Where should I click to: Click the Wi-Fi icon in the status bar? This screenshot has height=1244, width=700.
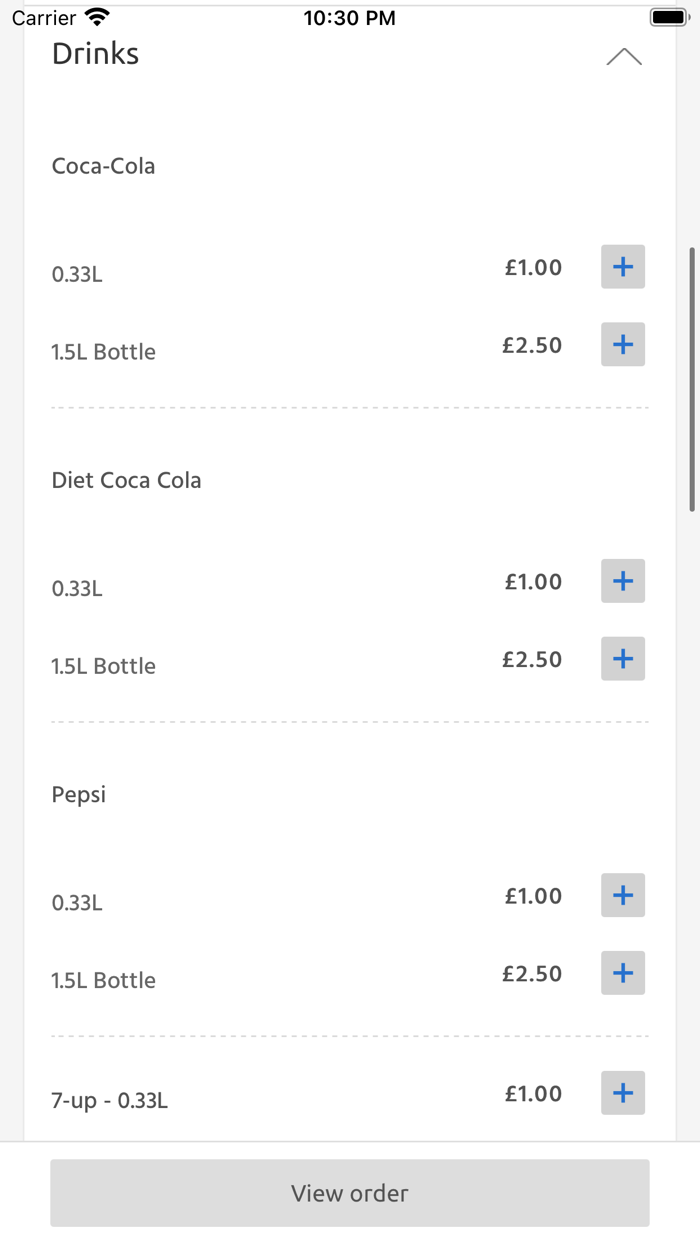(x=95, y=15)
